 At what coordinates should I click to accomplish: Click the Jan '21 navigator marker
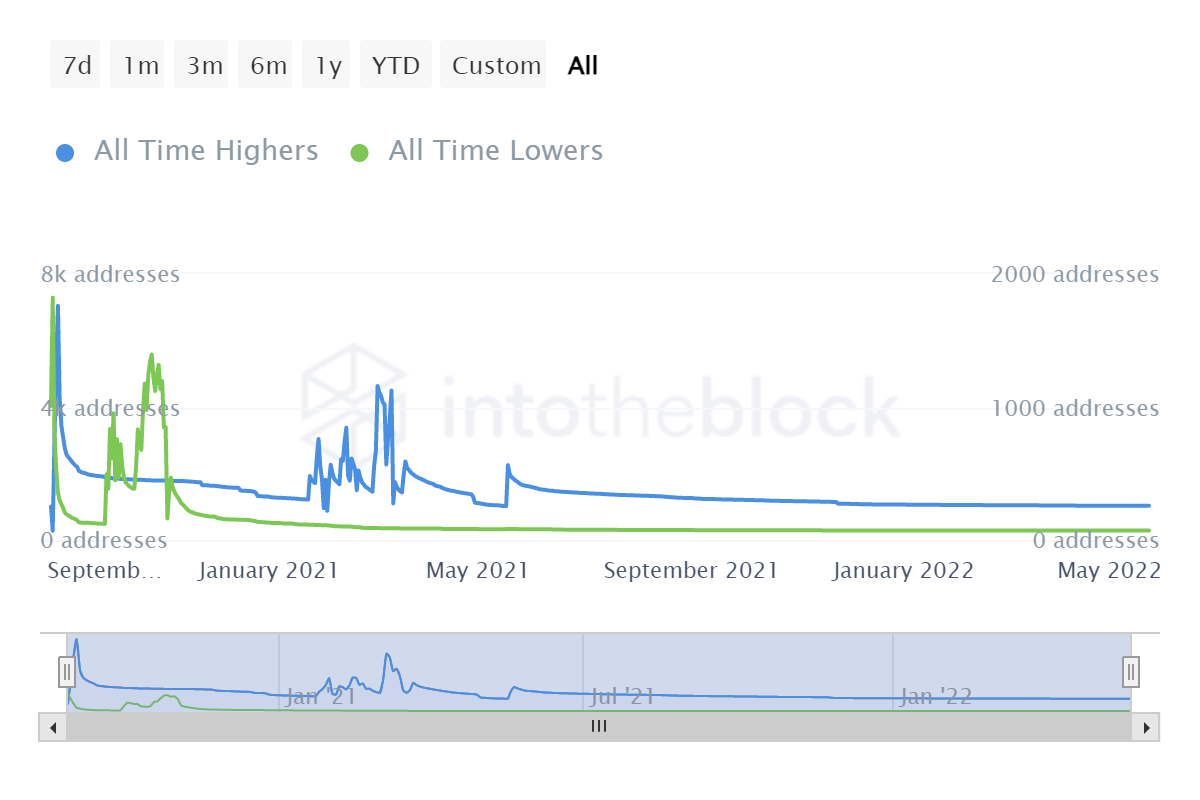coord(320,696)
